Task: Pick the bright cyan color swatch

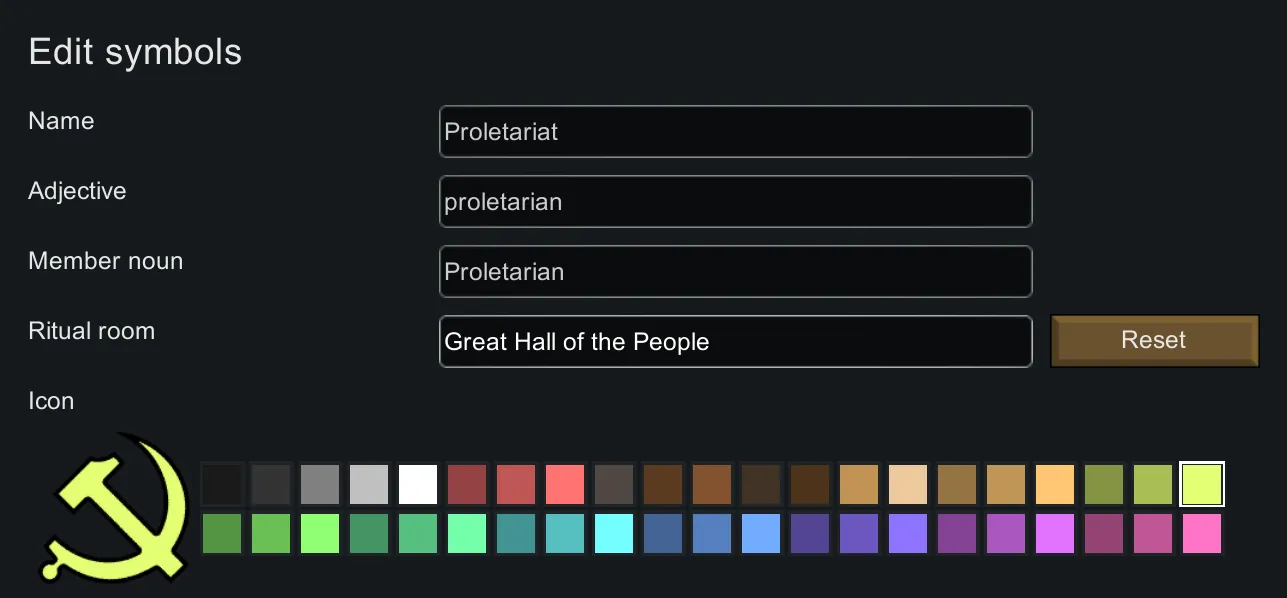Action: [x=614, y=534]
